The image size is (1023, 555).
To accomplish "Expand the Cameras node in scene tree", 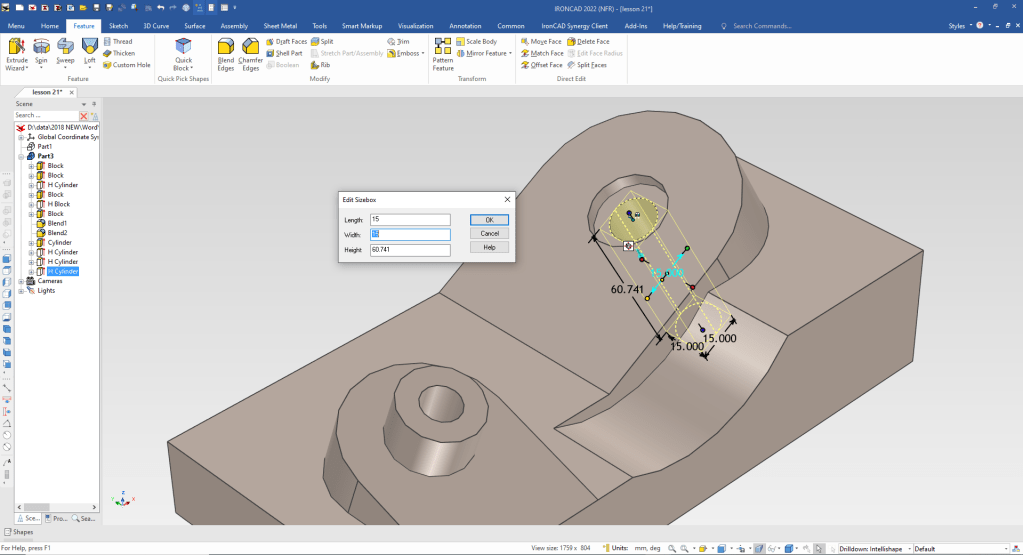I will click(x=22, y=281).
